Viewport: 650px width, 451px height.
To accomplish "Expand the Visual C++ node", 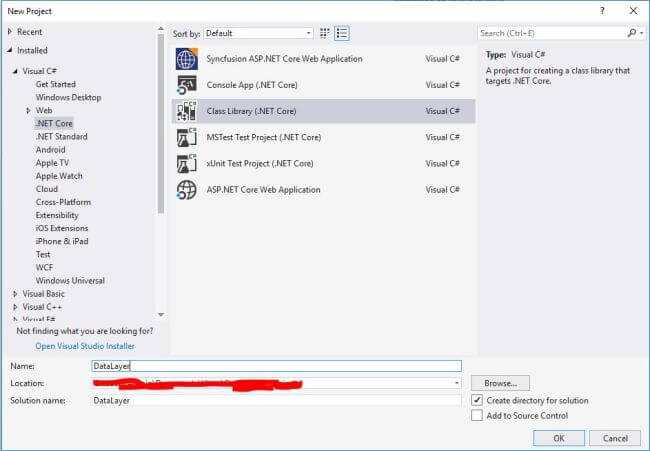I will pyautogui.click(x=15, y=307).
